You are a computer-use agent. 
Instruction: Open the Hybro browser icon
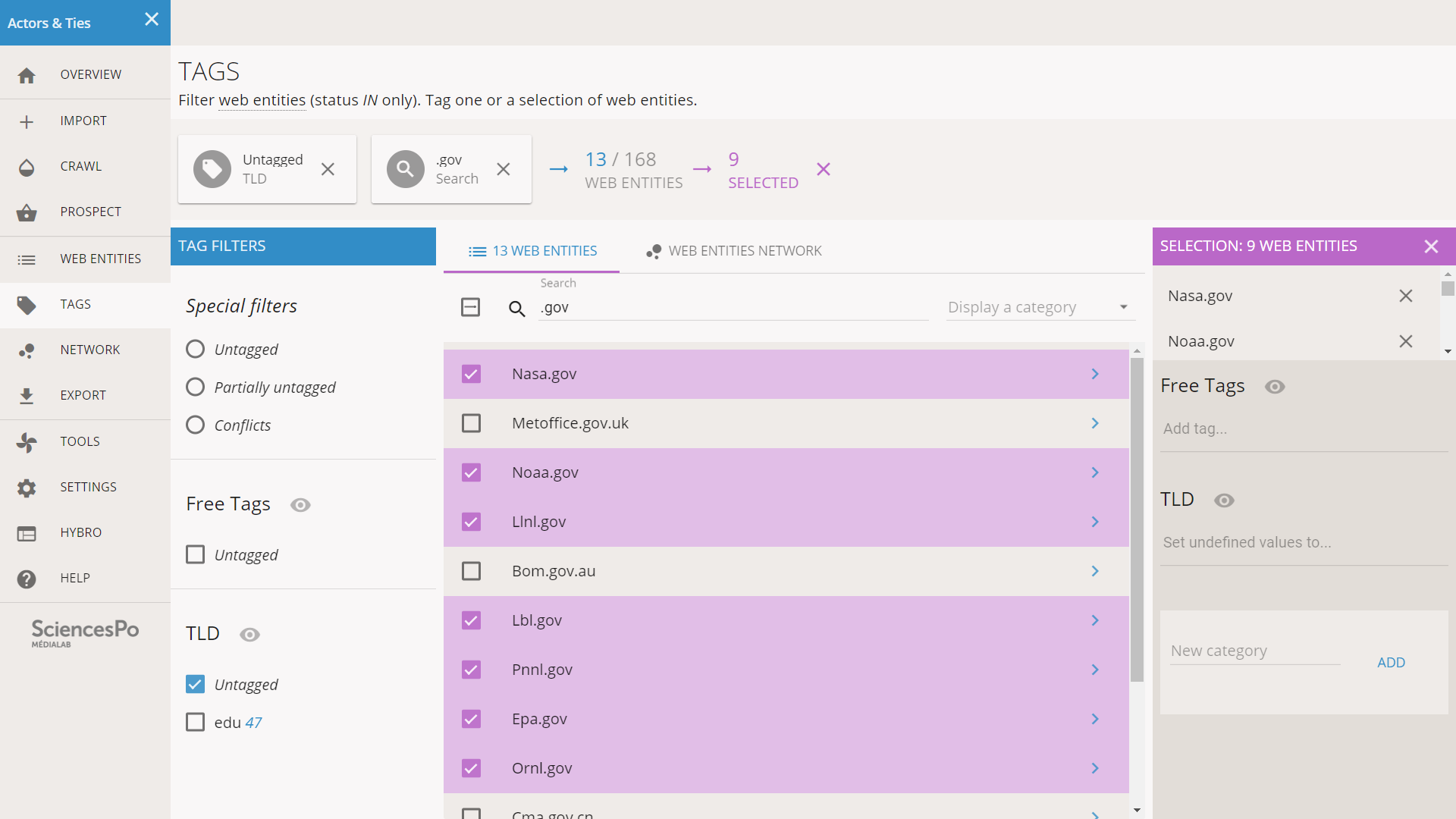[27, 533]
